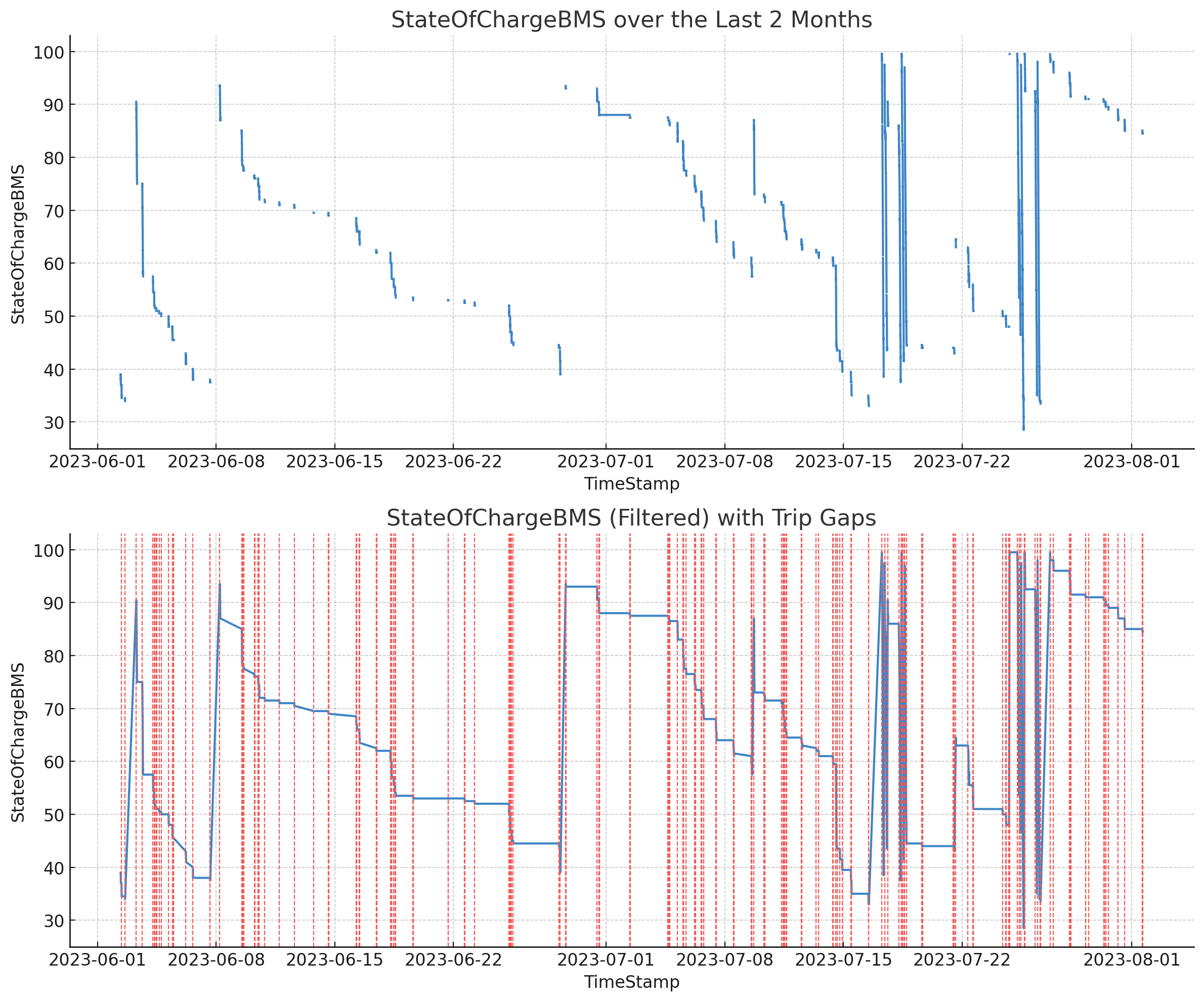
Task: Click the "40" y-tick on the top chart
Action: 54,370
